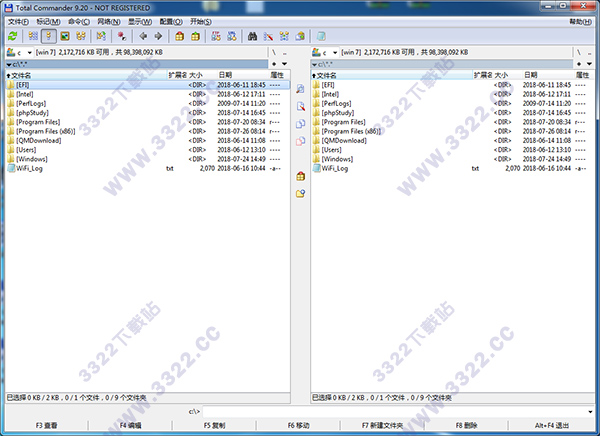The height and width of the screenshot is (436, 600).
Task: Enable thumbnail view picture icon
Action: point(65,36)
